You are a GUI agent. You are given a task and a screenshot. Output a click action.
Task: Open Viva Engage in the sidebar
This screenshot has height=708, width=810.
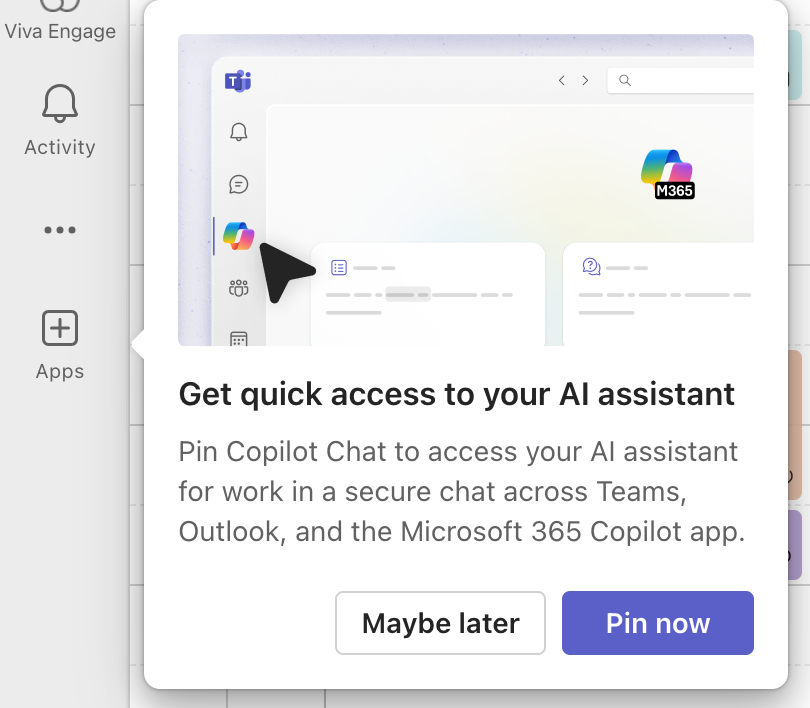click(x=59, y=20)
